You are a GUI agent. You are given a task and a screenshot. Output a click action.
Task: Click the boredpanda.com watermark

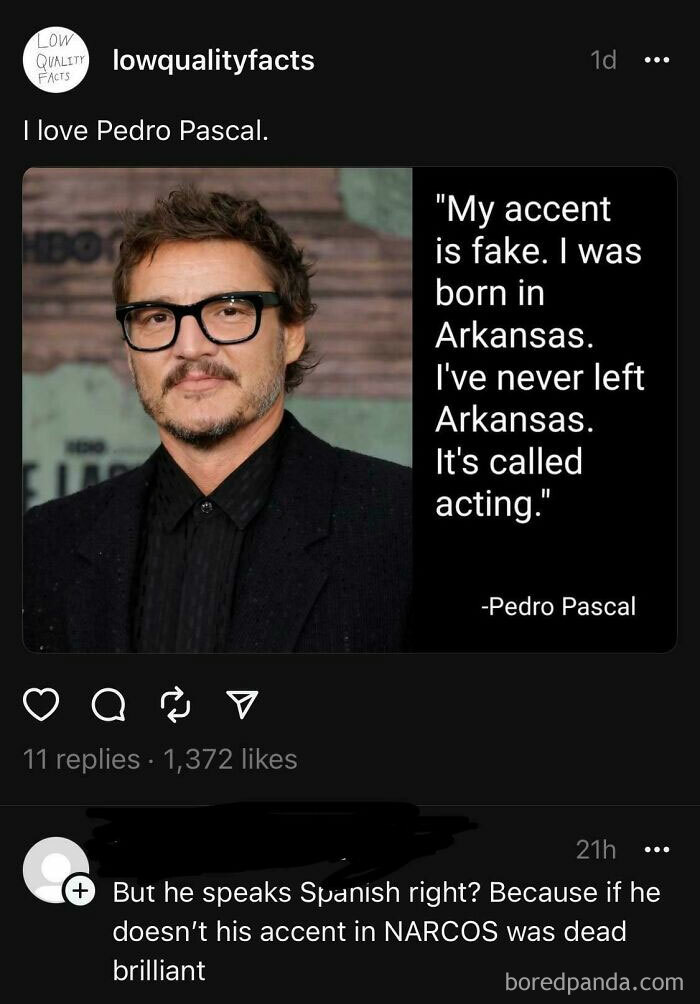[x=594, y=982]
